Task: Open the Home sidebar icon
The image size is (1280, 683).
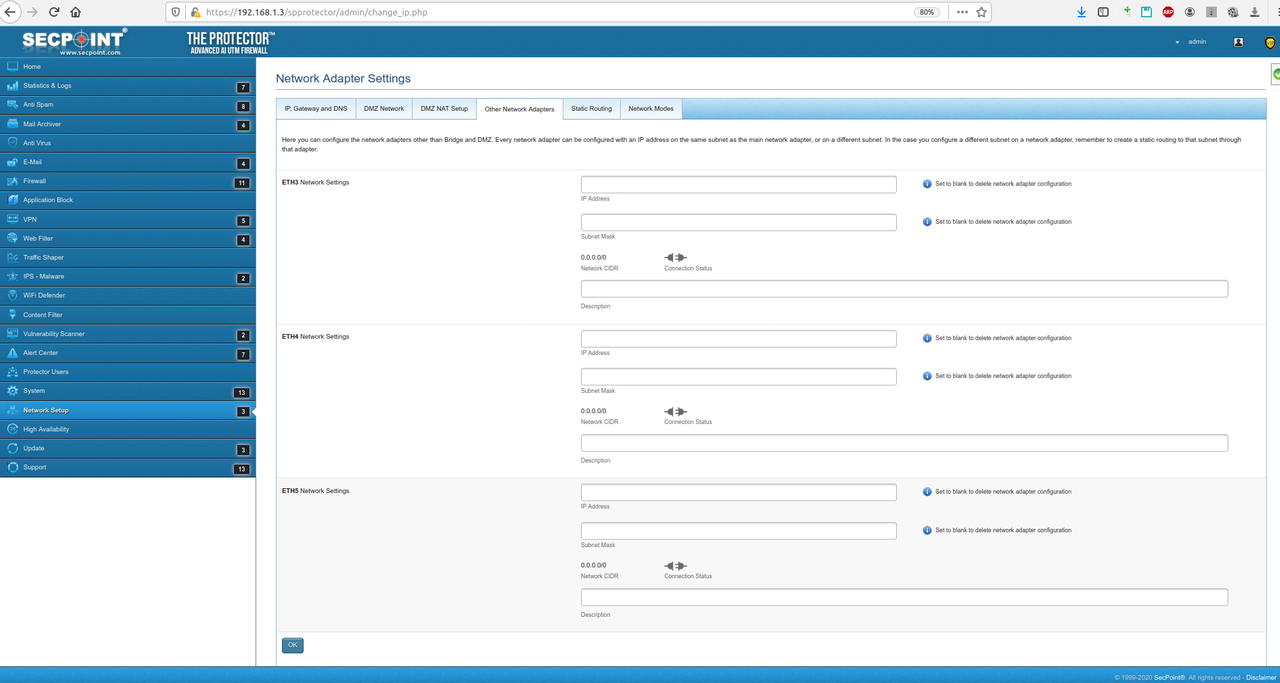Action: tap(13, 66)
